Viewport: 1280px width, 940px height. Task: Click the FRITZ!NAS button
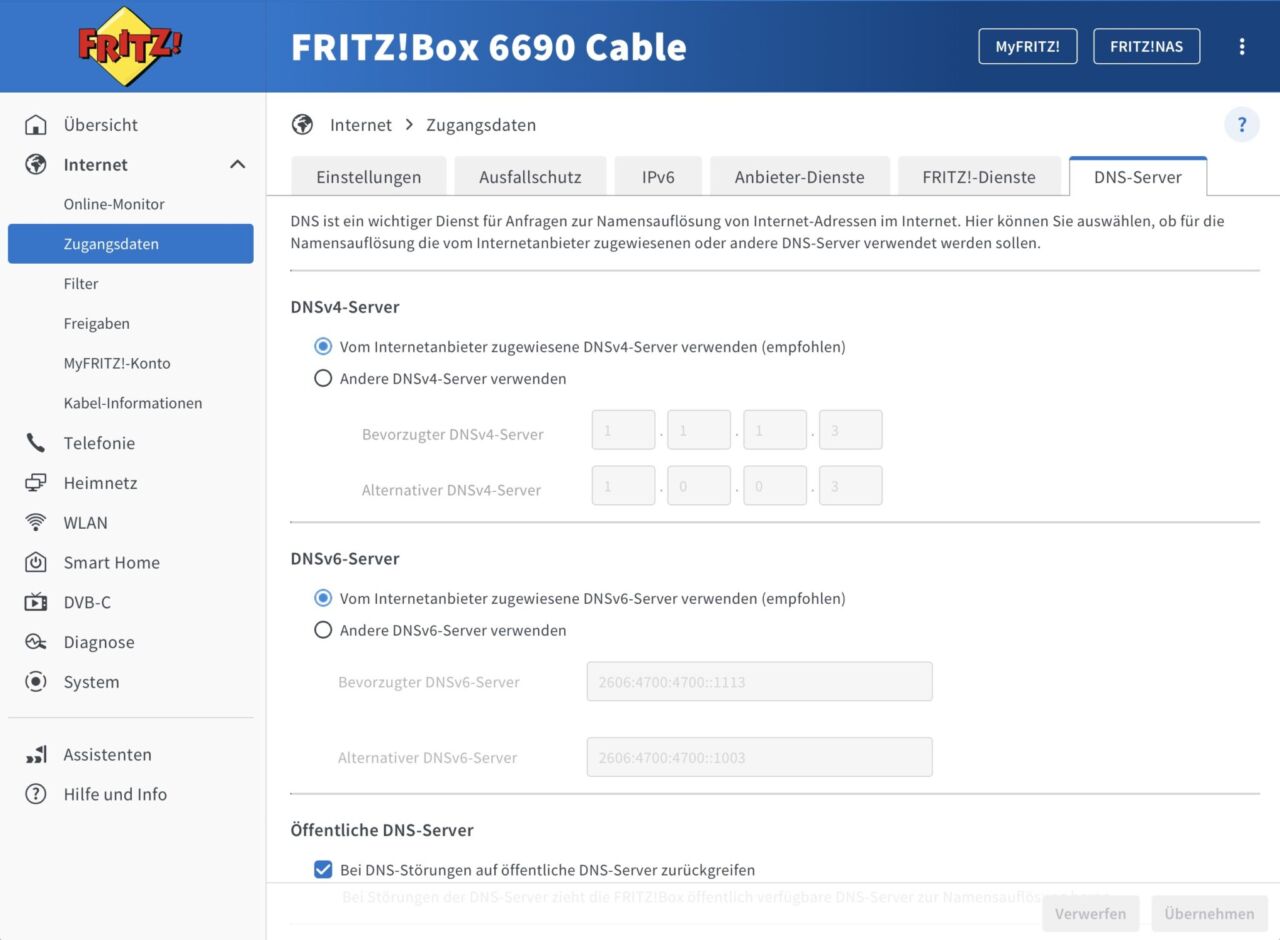pos(1146,46)
